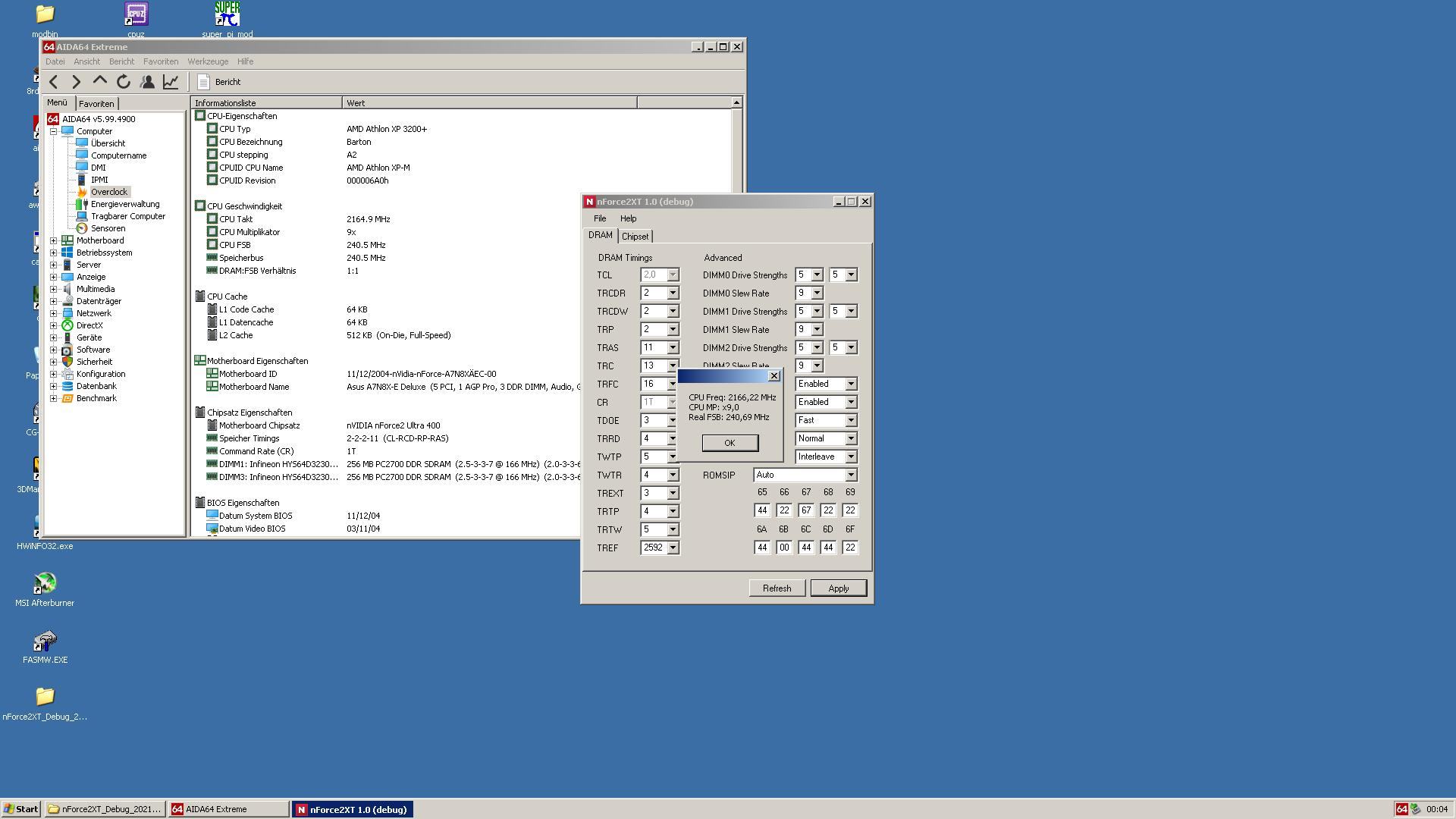The height and width of the screenshot is (819, 1456).
Task: Open the Interleave dropdown
Action: click(851, 457)
